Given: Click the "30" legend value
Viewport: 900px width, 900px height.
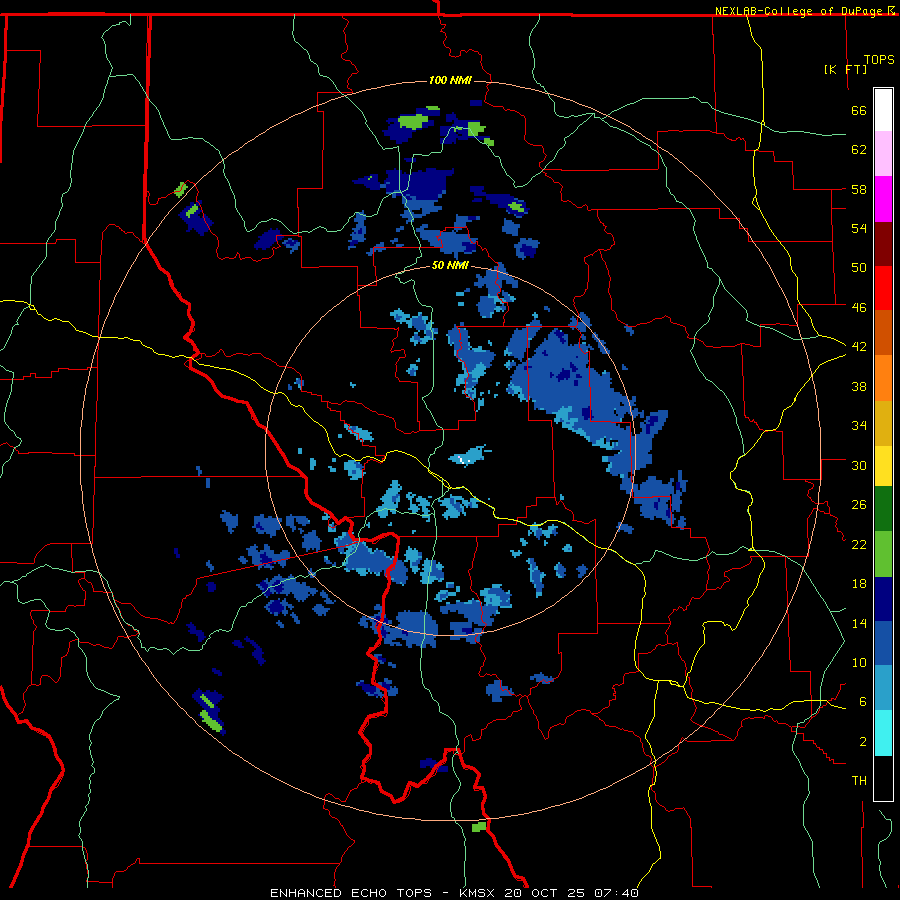Looking at the screenshot, I should click(859, 465).
